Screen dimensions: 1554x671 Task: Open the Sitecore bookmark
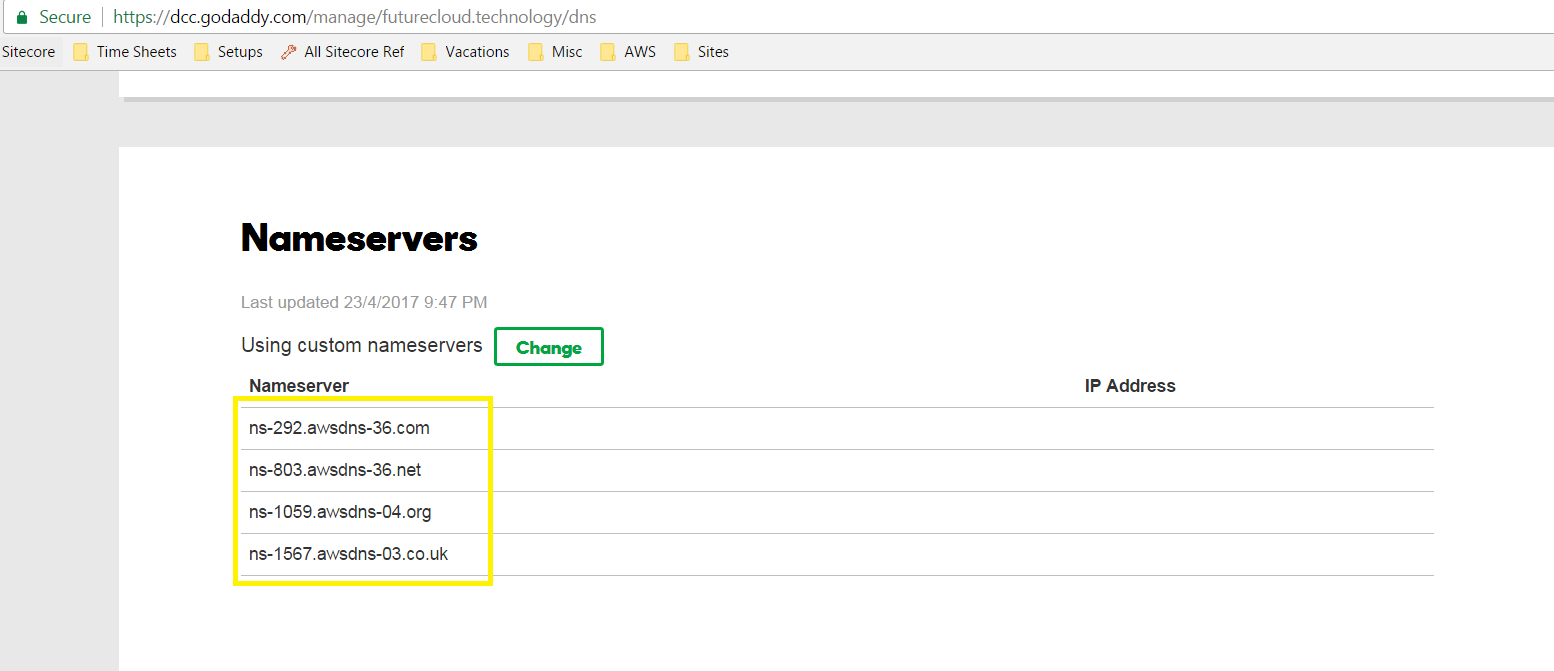coord(29,52)
